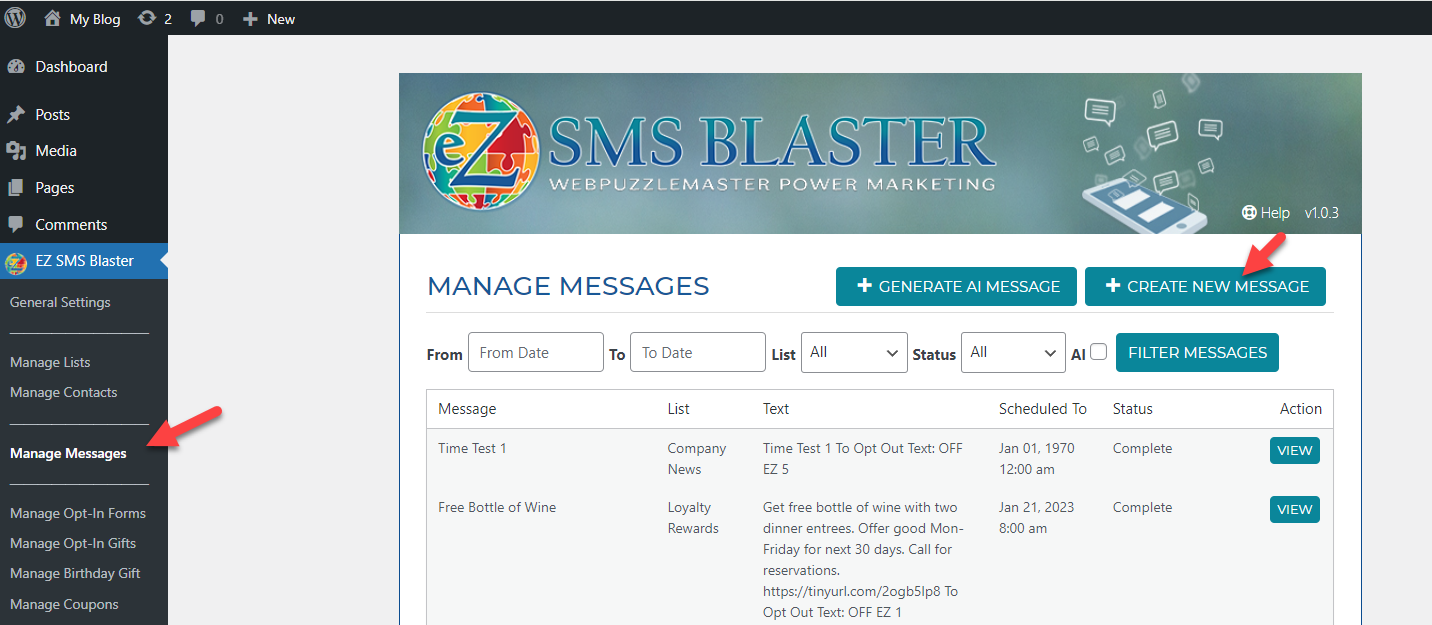
Task: Open the Status filter dropdown
Action: pyautogui.click(x=1013, y=353)
